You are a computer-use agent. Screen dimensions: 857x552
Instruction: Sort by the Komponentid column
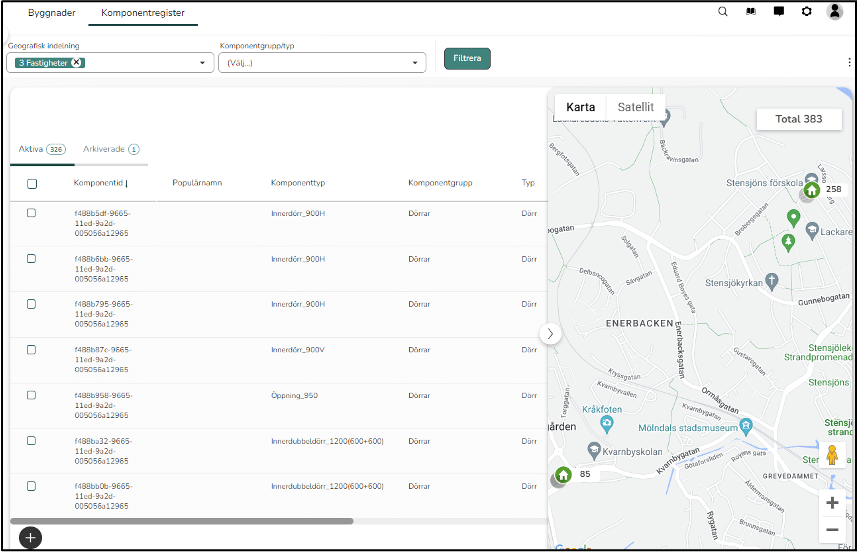[x=98, y=183]
